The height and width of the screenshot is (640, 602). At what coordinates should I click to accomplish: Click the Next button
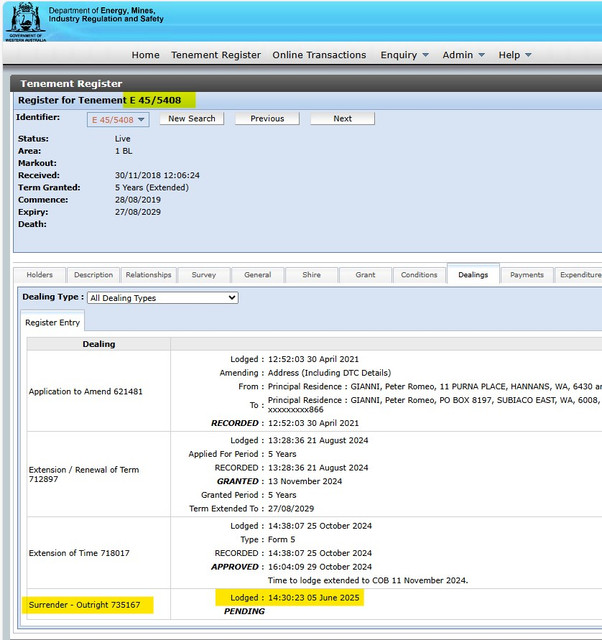point(342,118)
